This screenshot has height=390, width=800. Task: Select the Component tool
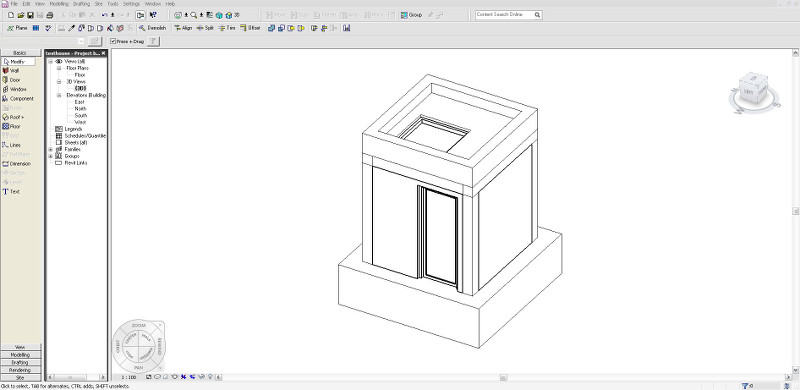point(18,99)
